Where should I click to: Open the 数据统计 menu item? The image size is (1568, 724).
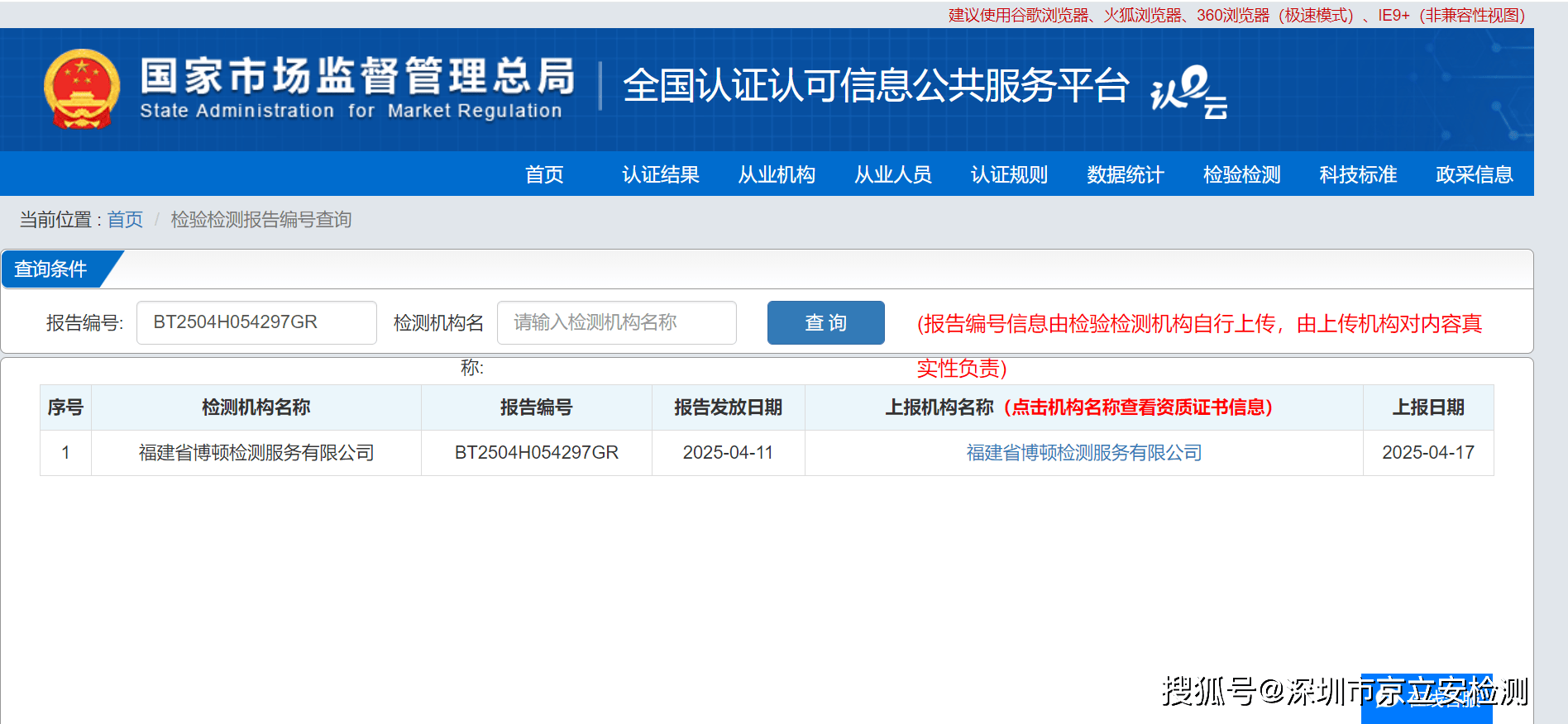pos(1126,174)
